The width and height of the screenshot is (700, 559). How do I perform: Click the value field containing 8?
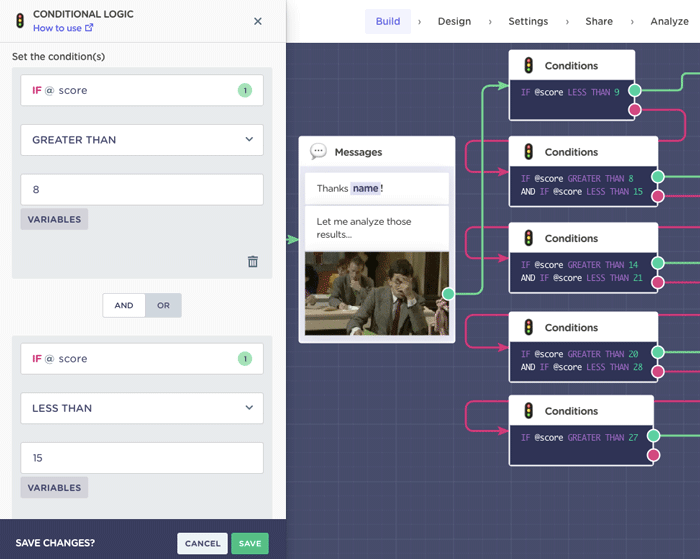click(142, 189)
